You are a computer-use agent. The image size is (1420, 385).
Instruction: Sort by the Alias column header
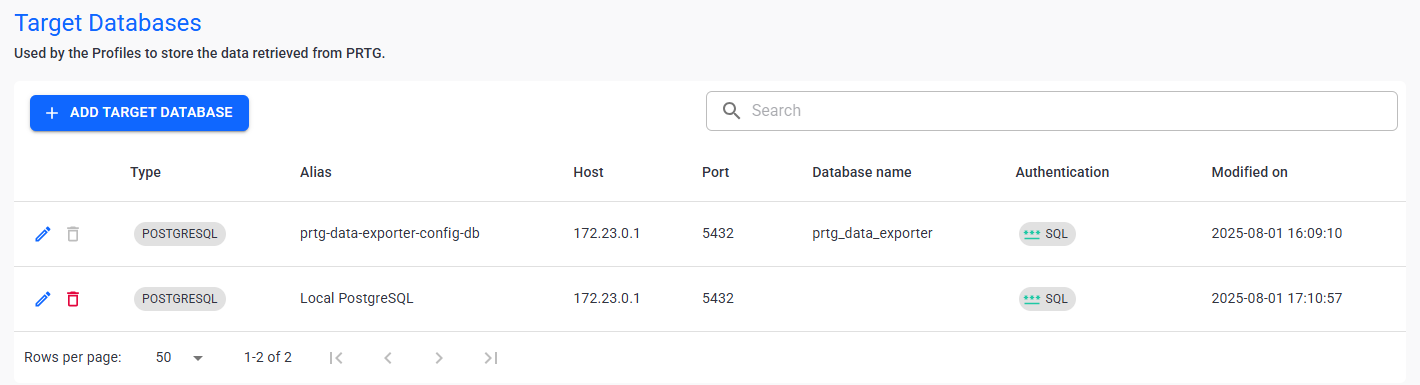(x=315, y=172)
